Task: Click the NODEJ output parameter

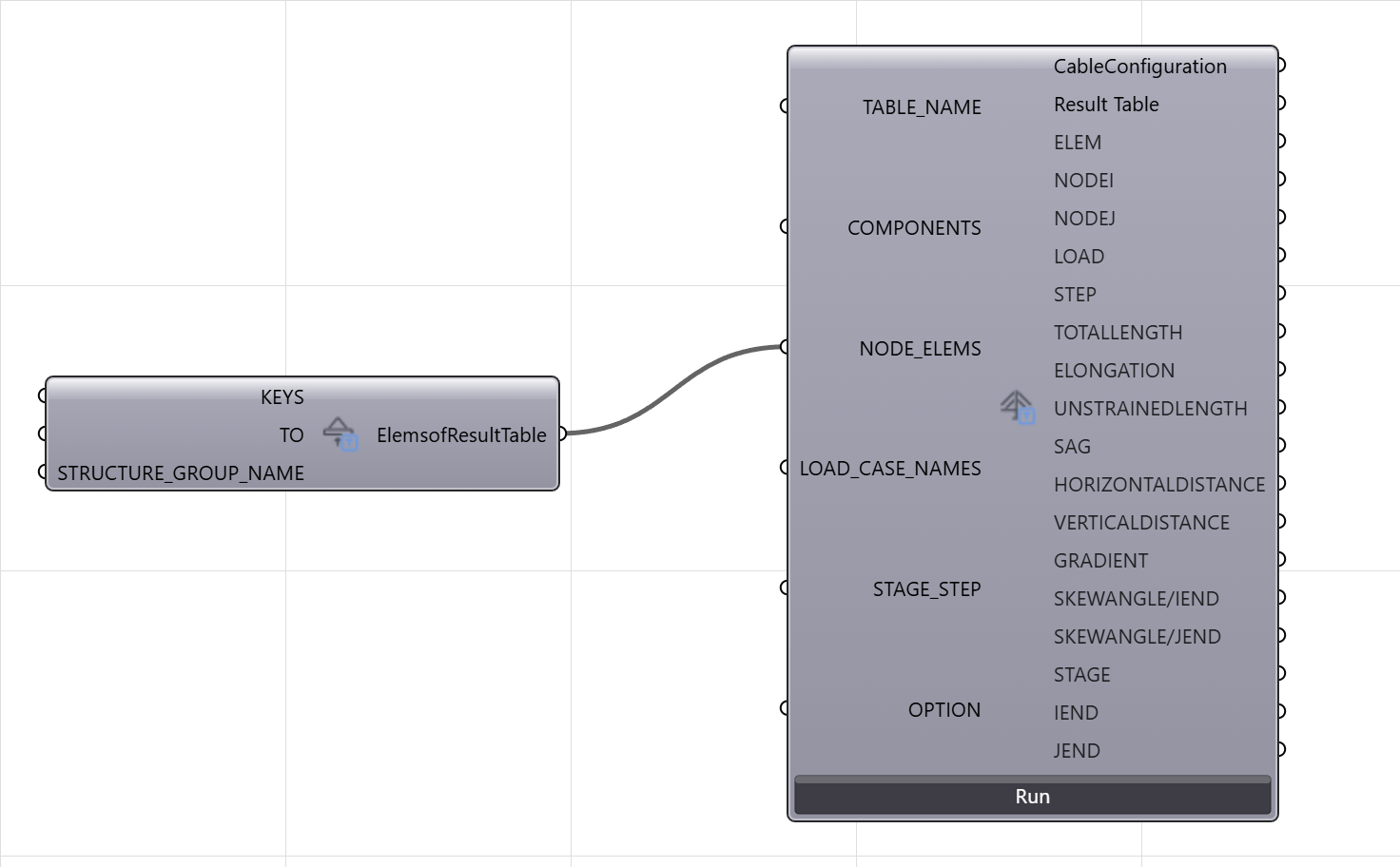Action: click(x=1084, y=219)
